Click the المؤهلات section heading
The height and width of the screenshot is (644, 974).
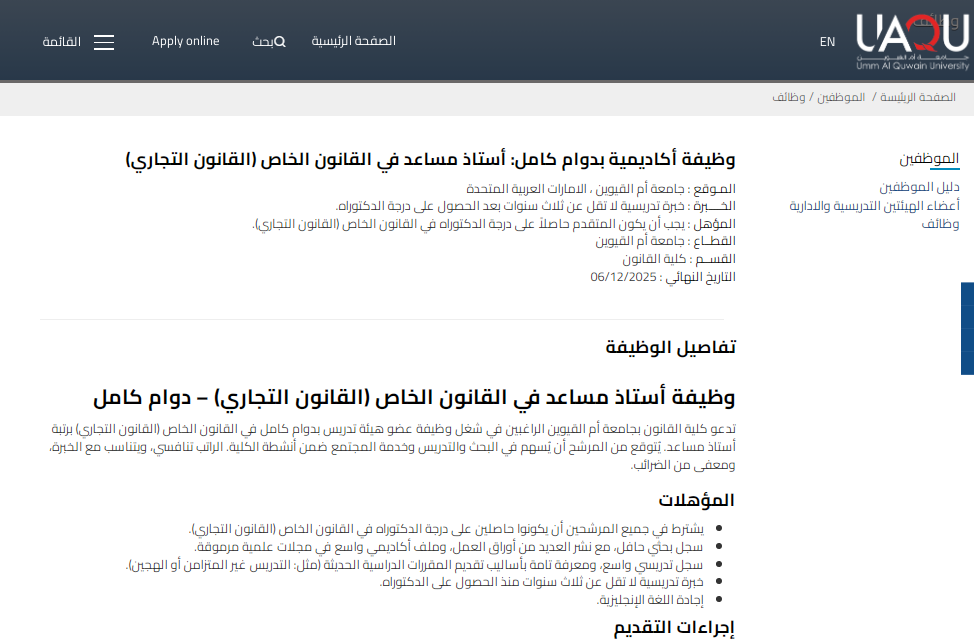[696, 500]
